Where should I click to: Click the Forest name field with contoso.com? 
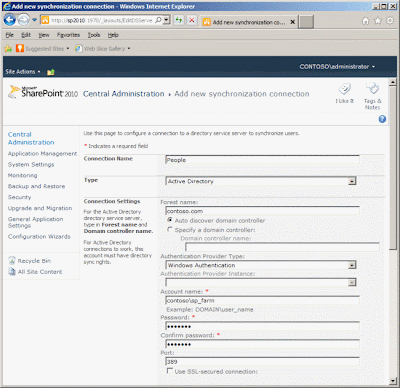[x=262, y=211]
